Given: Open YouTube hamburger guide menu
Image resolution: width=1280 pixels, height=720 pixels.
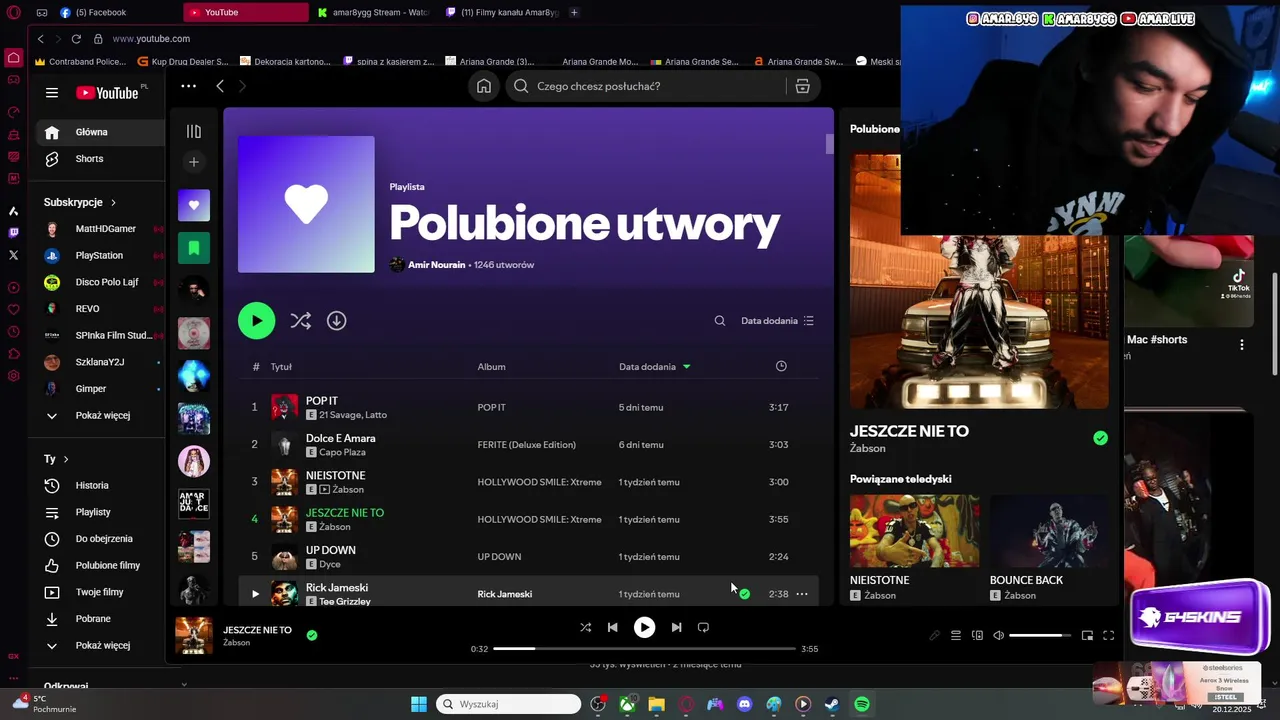Looking at the screenshot, I should coord(52,93).
